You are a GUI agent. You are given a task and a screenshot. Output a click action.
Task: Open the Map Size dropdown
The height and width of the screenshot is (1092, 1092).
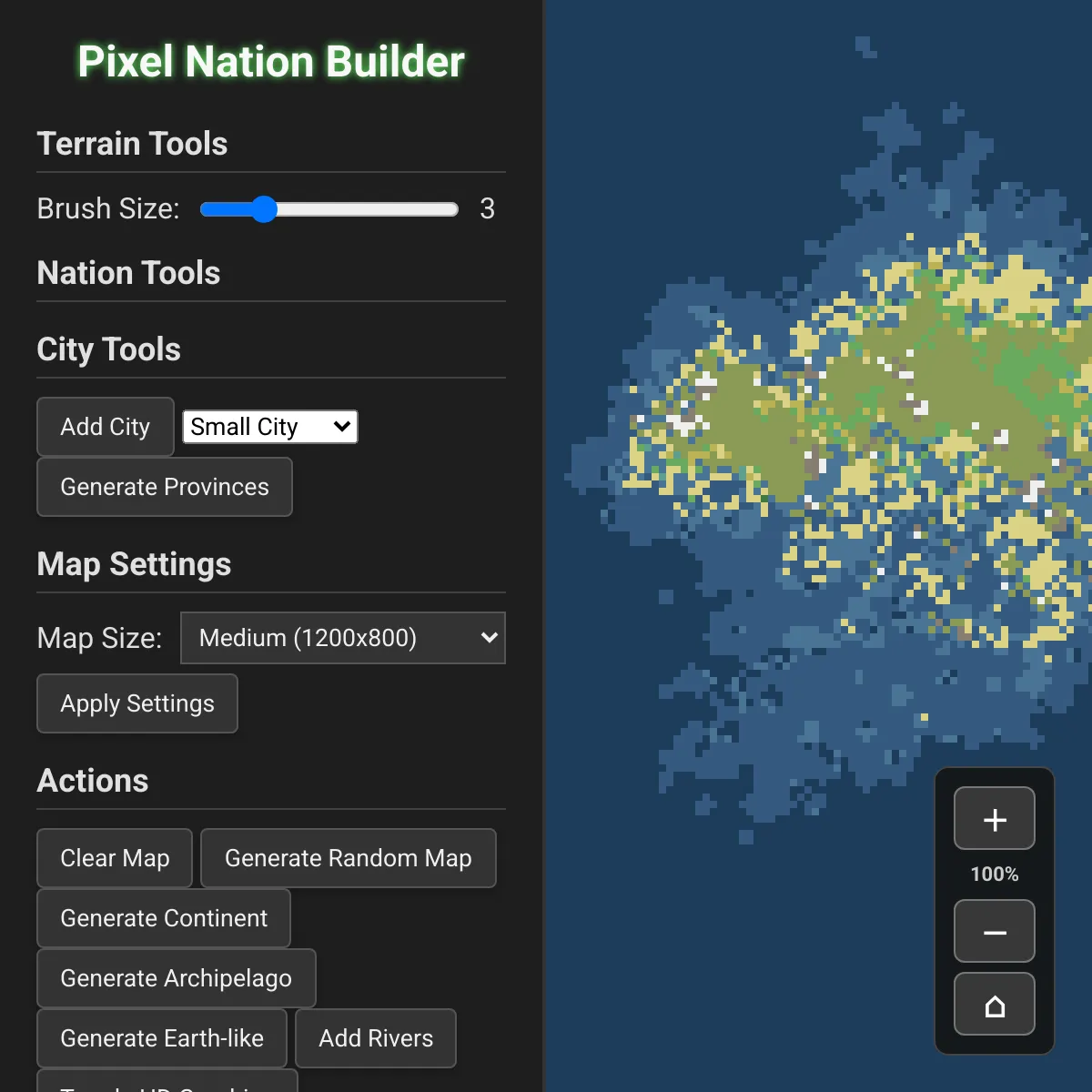pyautogui.click(x=343, y=638)
